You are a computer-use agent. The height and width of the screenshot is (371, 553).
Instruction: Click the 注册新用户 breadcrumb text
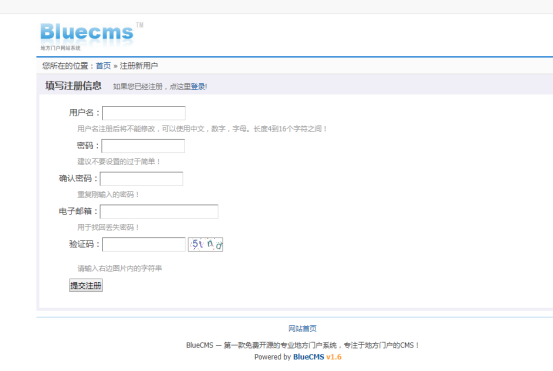(x=139, y=66)
